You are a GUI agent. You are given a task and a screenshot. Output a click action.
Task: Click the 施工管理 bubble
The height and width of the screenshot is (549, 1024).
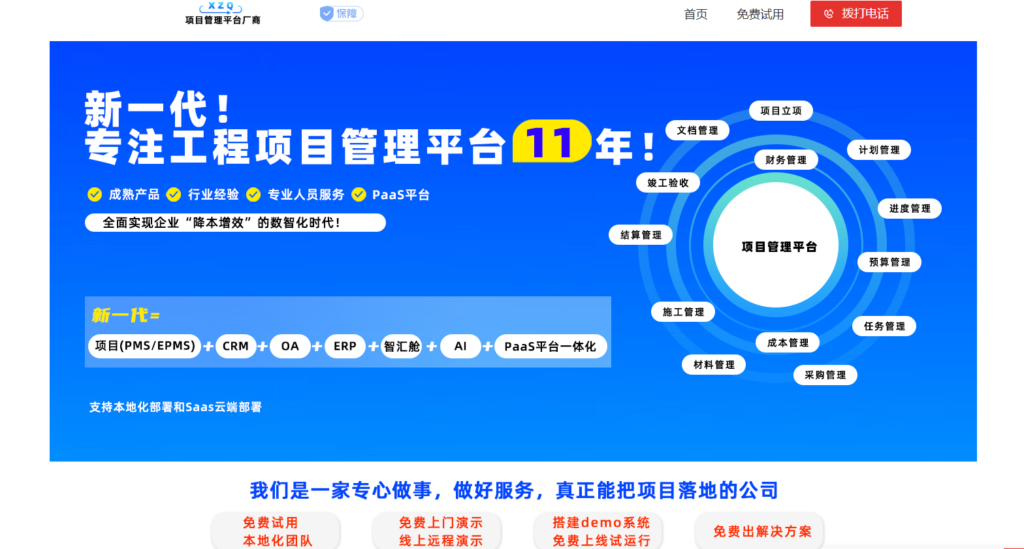point(683,312)
